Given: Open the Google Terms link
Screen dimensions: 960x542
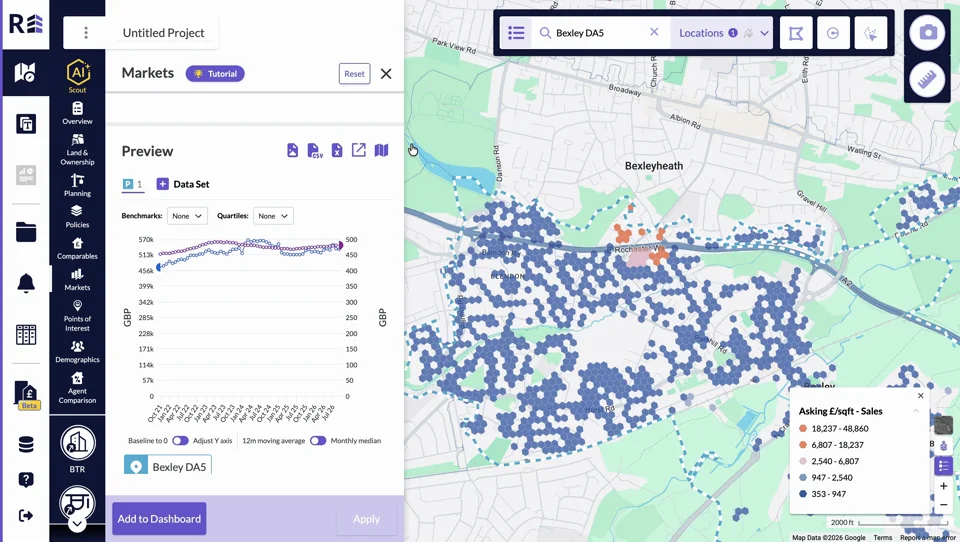Looking at the screenshot, I should click(x=882, y=538).
